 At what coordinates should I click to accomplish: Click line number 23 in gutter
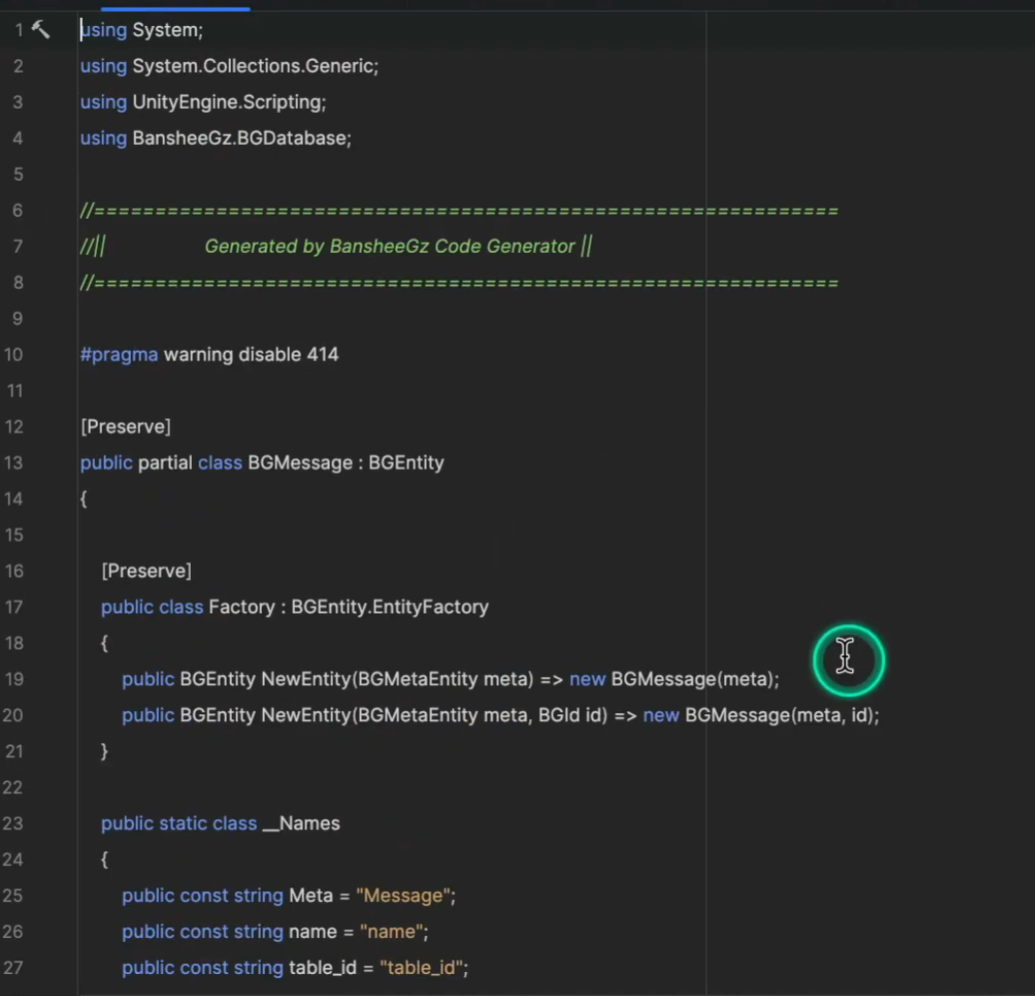click(13, 824)
